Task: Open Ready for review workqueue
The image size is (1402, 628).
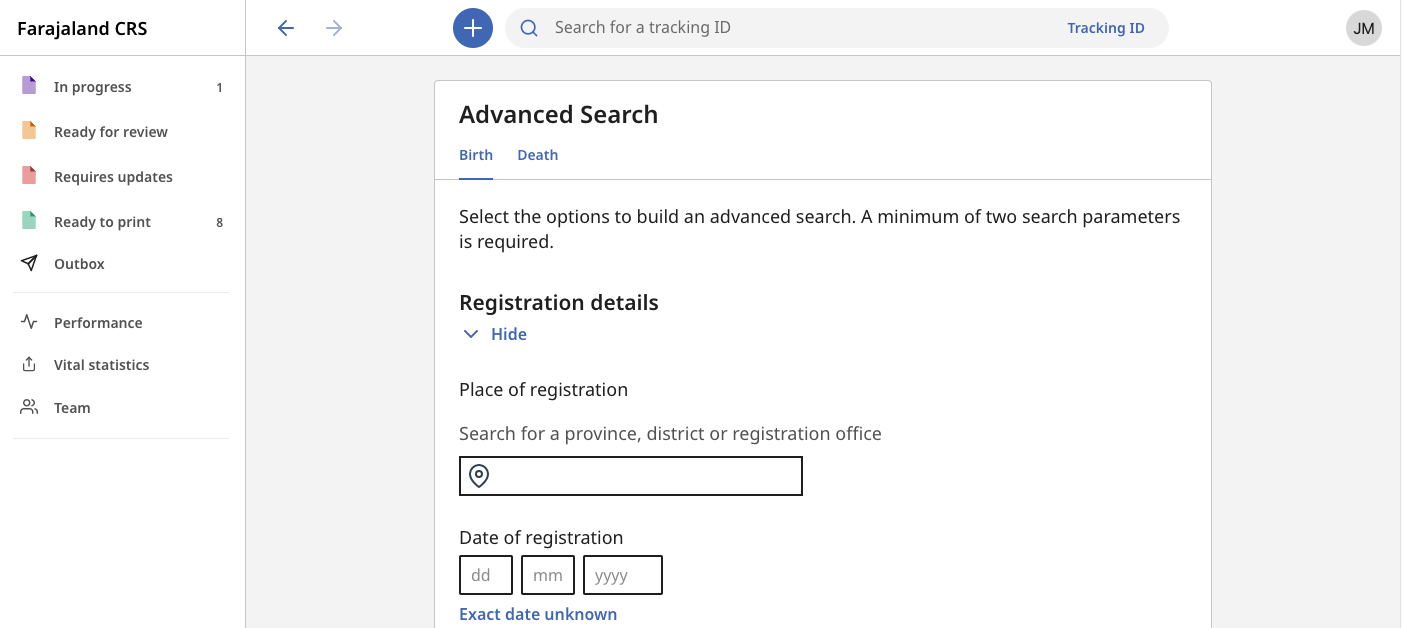Action: (110, 132)
